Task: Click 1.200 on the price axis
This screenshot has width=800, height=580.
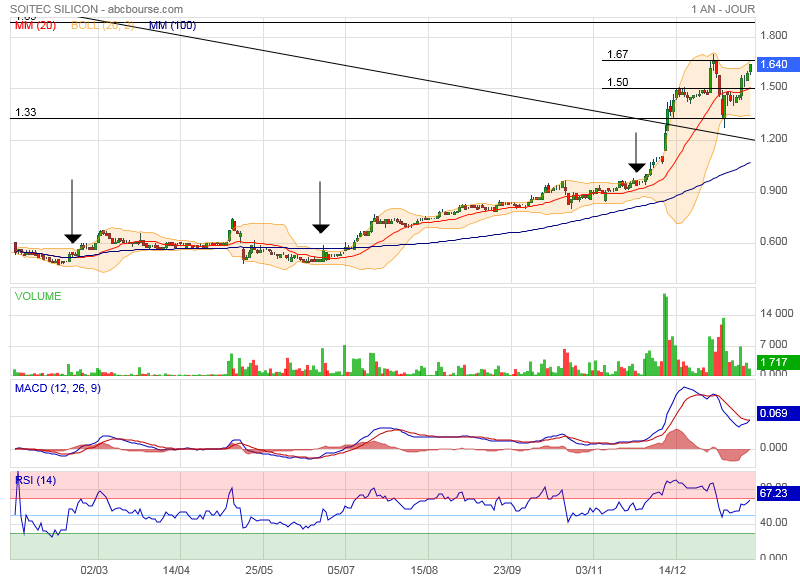Action: pos(773,138)
